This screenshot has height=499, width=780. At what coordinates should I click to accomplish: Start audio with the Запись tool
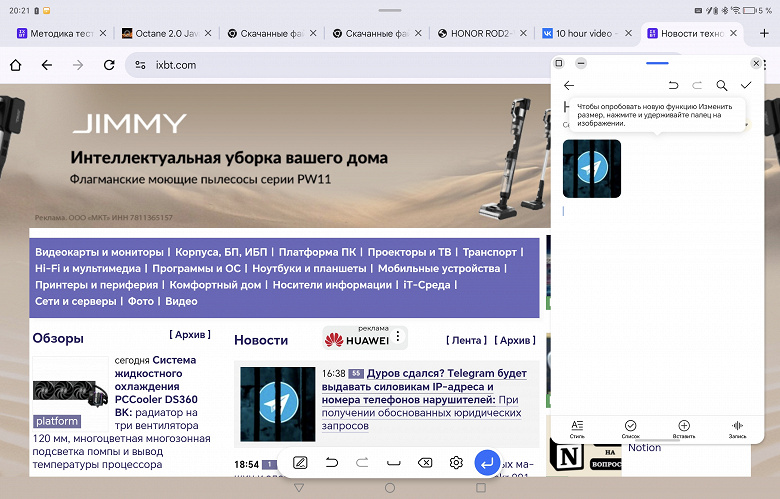[737, 429]
